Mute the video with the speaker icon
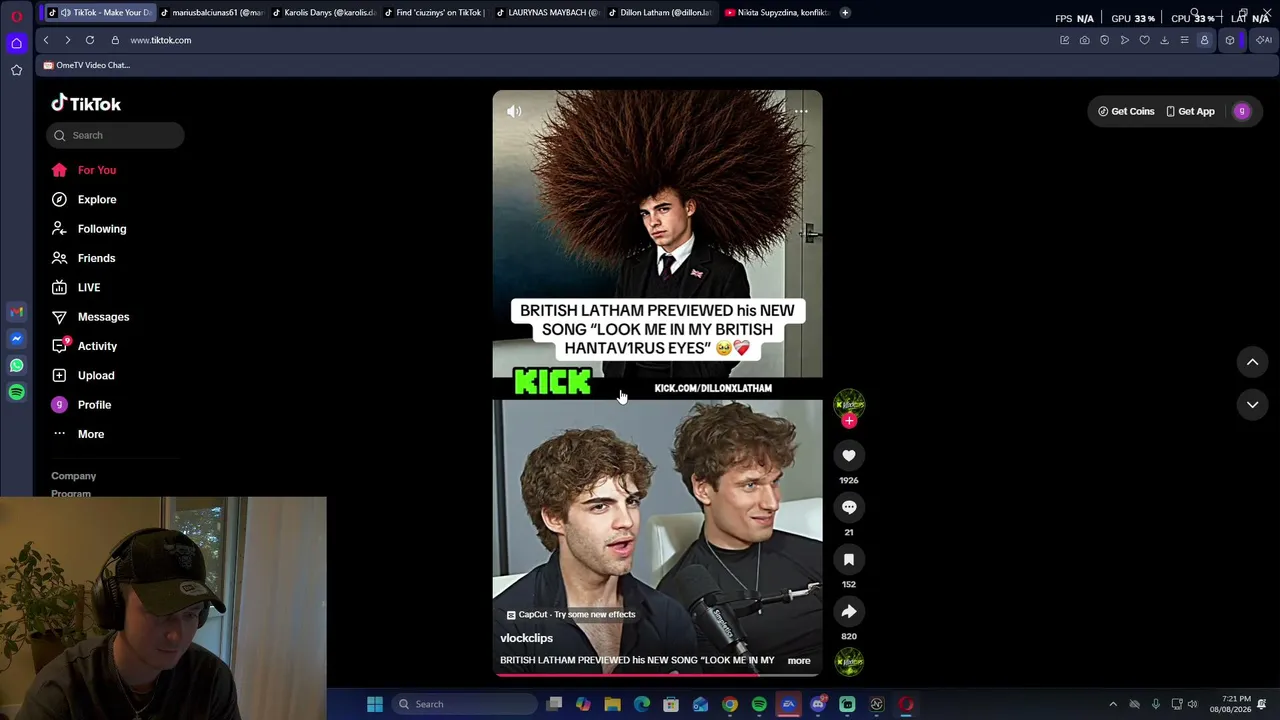Image resolution: width=1280 pixels, height=720 pixels. tap(514, 111)
